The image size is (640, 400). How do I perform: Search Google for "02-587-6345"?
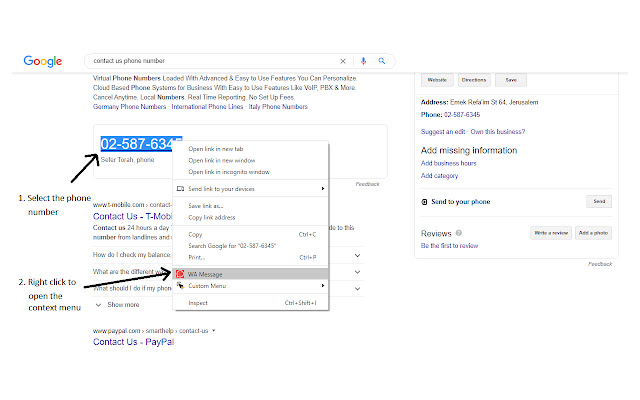tap(232, 246)
